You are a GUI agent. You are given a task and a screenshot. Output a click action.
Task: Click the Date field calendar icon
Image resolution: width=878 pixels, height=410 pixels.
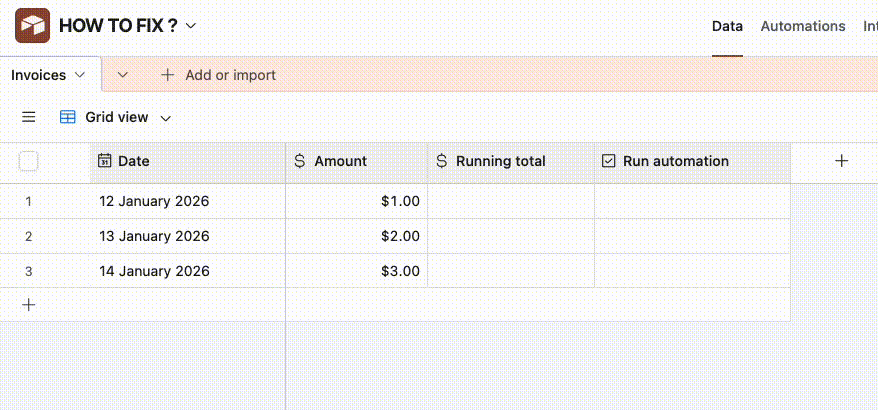[105, 161]
